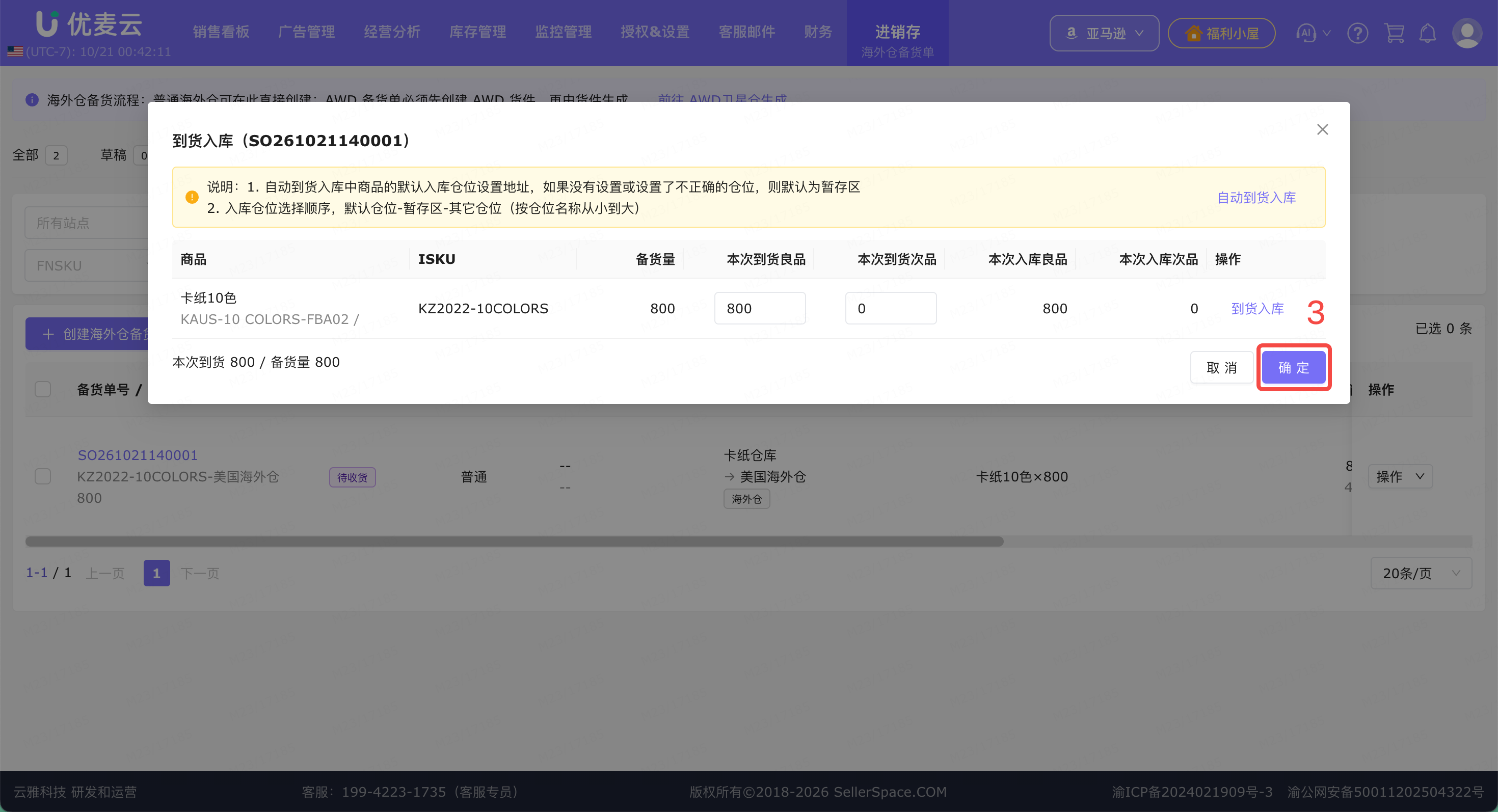Click the blue info icon beside 海外仓备货流程
Viewport: 1498px width, 812px height.
32,100
